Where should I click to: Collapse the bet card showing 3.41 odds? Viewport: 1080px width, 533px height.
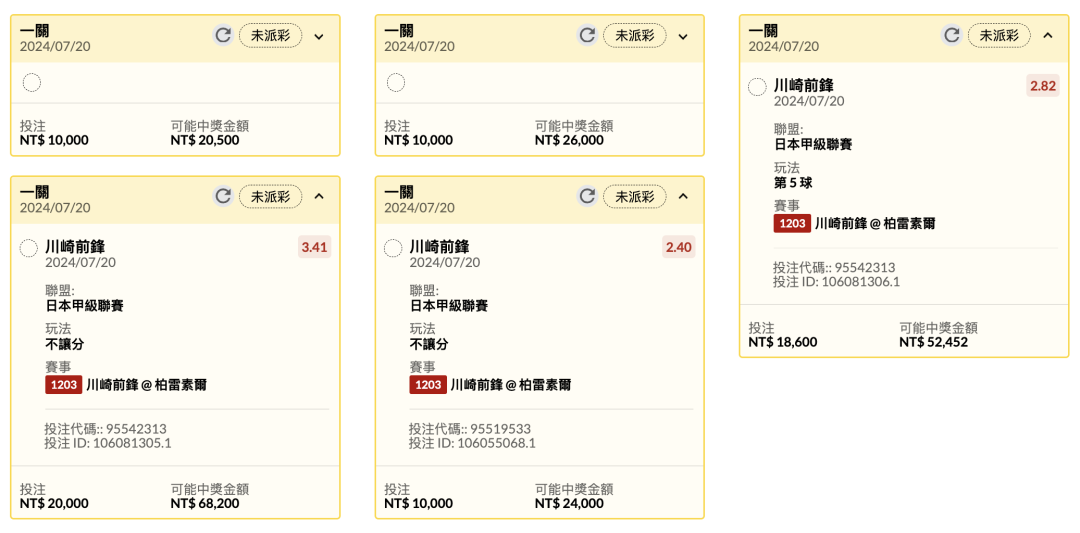point(319,197)
